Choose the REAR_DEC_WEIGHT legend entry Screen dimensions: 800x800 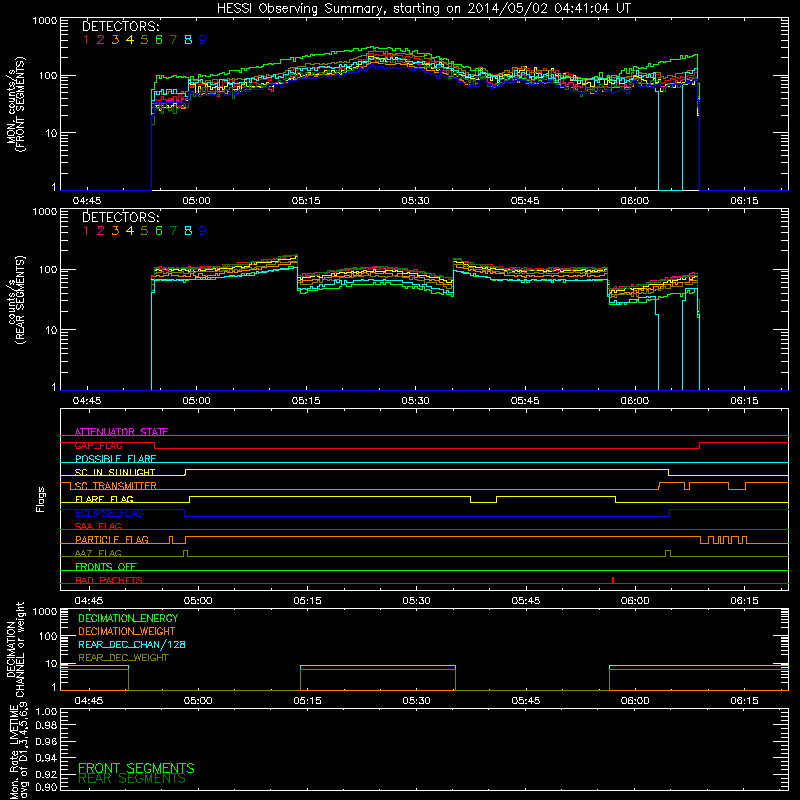tap(123, 658)
